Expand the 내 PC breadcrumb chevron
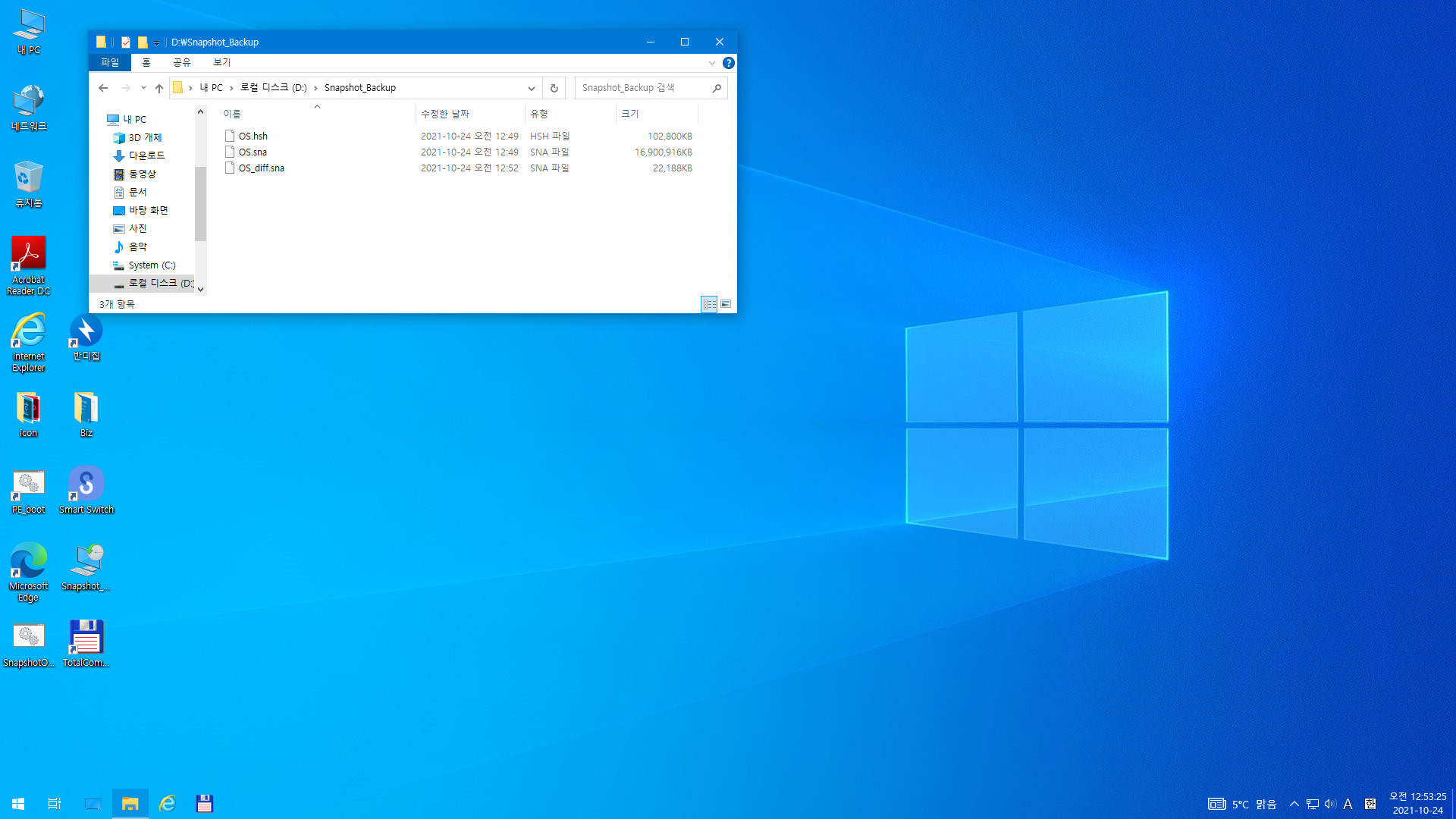The width and height of the screenshot is (1456, 819). (x=231, y=88)
